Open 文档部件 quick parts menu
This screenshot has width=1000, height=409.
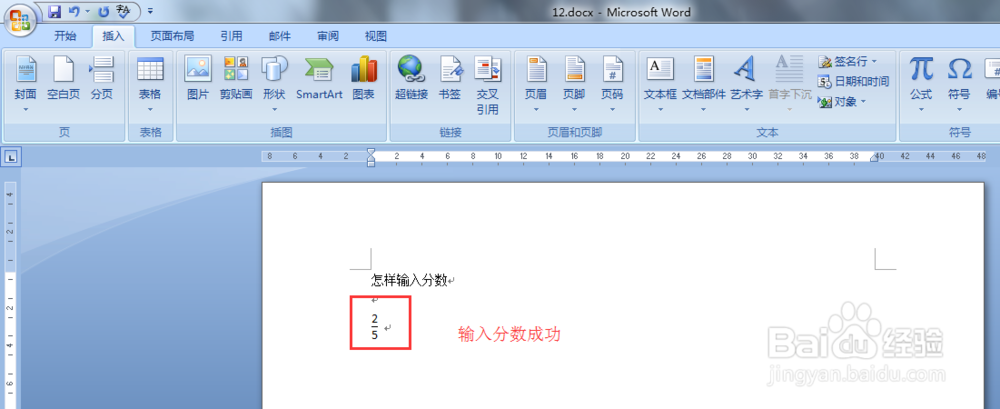click(x=704, y=84)
